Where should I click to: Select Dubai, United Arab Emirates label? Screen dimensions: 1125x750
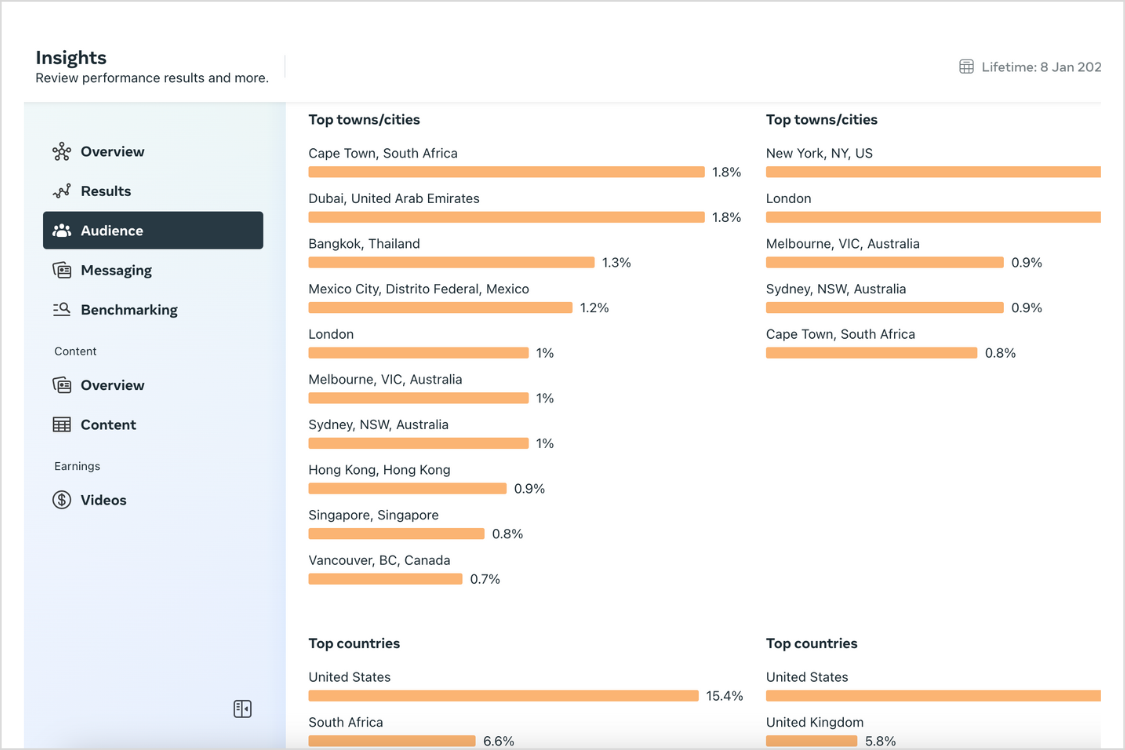click(x=394, y=198)
